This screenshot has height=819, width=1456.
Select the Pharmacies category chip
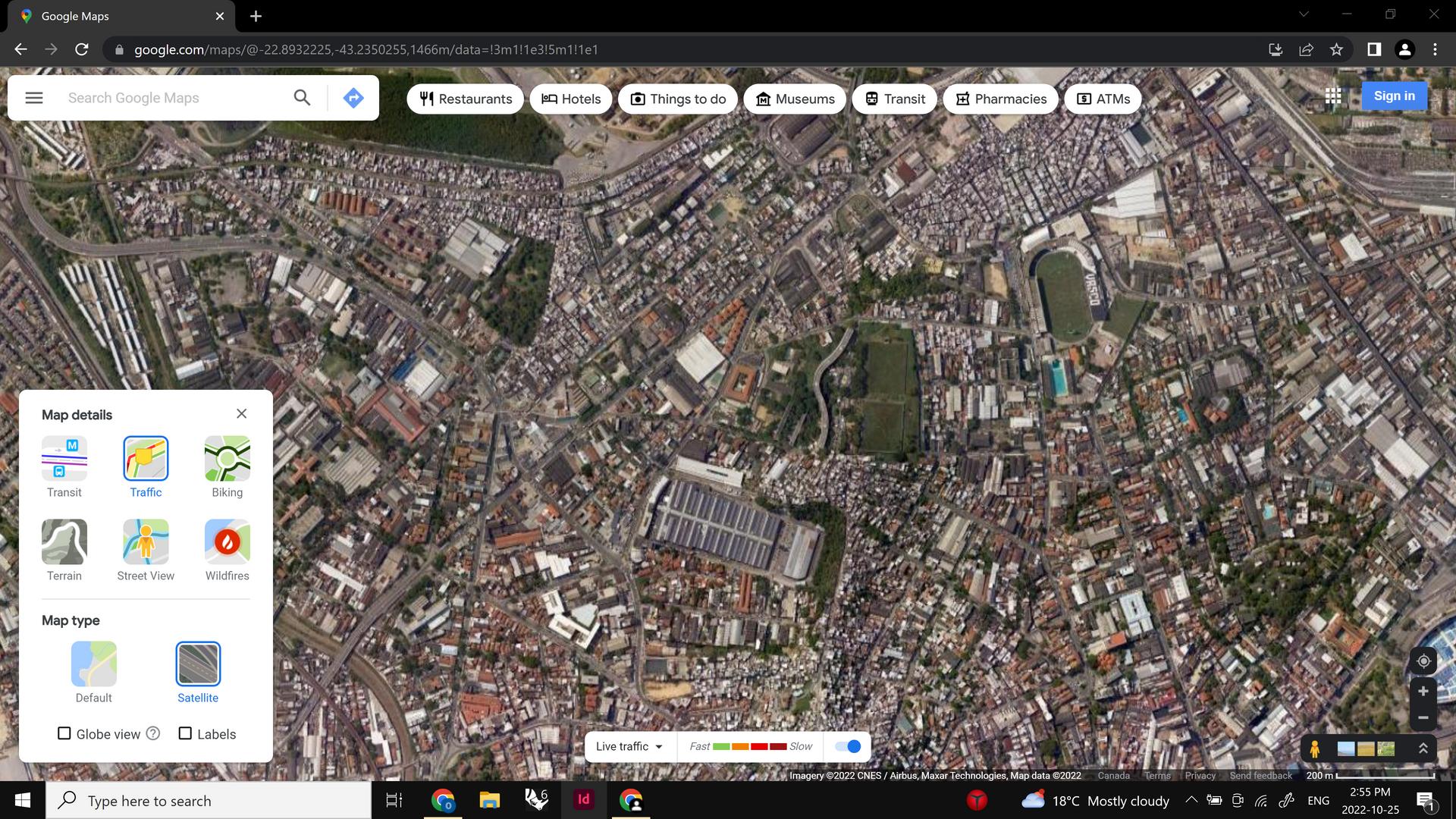(x=1001, y=99)
